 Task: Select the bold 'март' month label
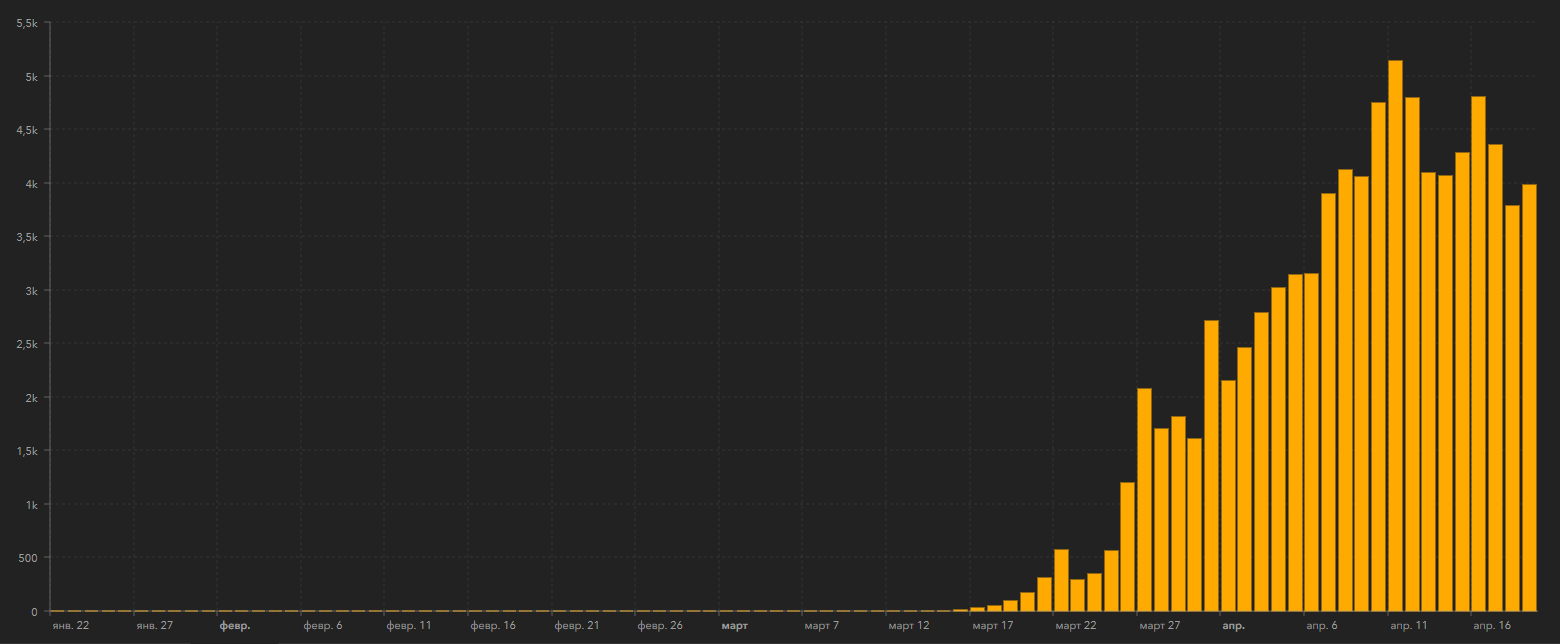pyautogui.click(x=734, y=626)
